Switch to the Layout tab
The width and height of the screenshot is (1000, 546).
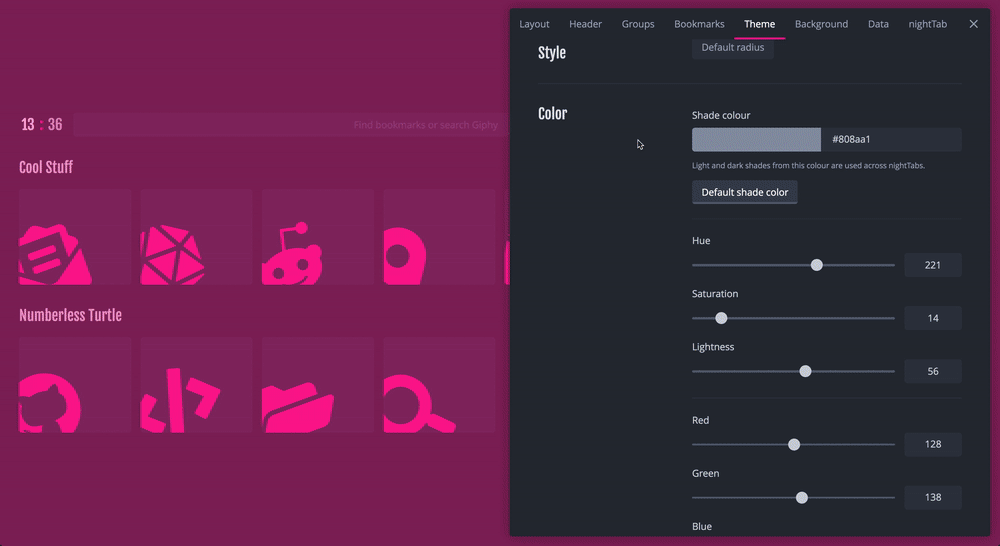pos(534,24)
